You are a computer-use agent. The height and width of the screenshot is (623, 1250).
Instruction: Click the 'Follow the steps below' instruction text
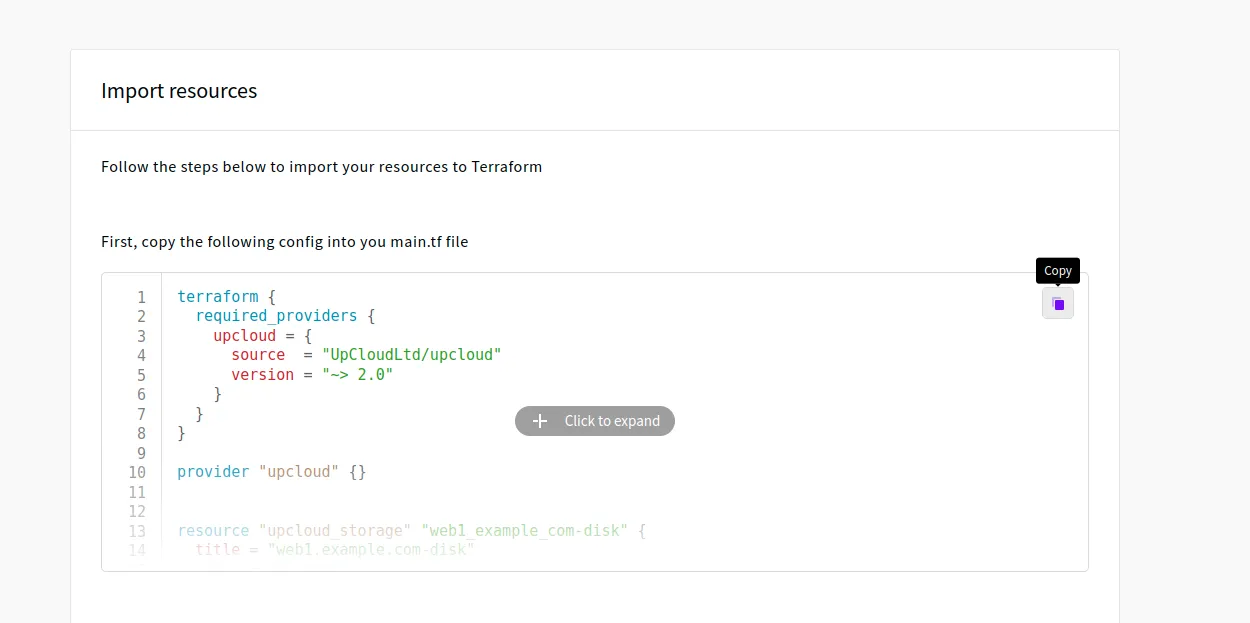pos(321,167)
